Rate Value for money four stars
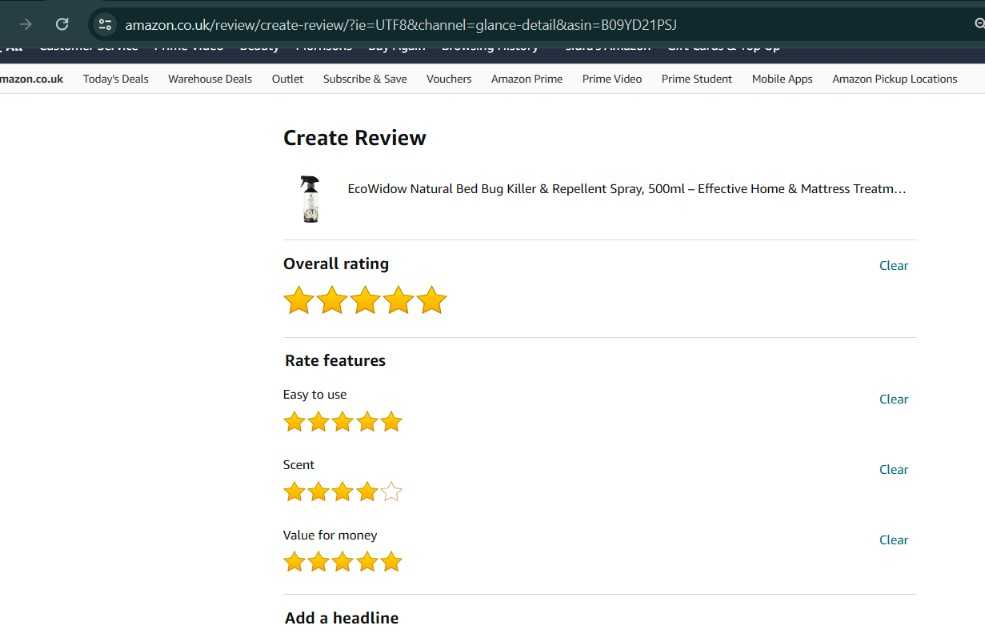 [x=367, y=561]
